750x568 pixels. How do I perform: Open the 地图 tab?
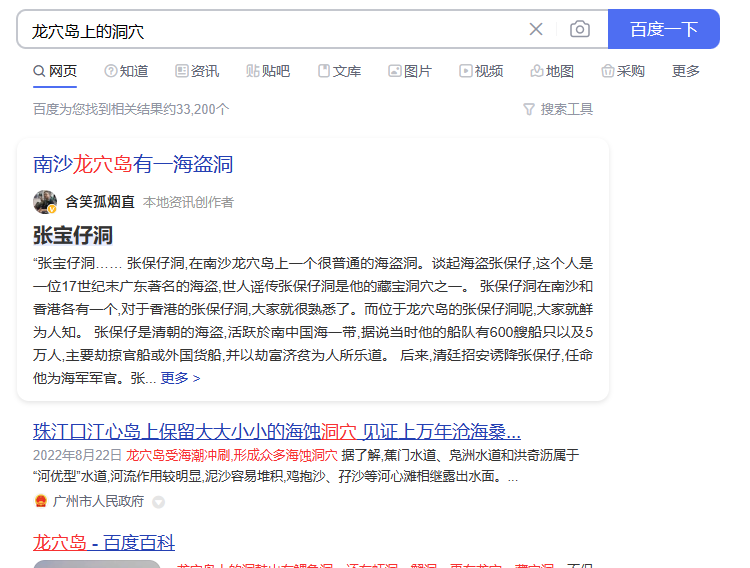(x=552, y=71)
